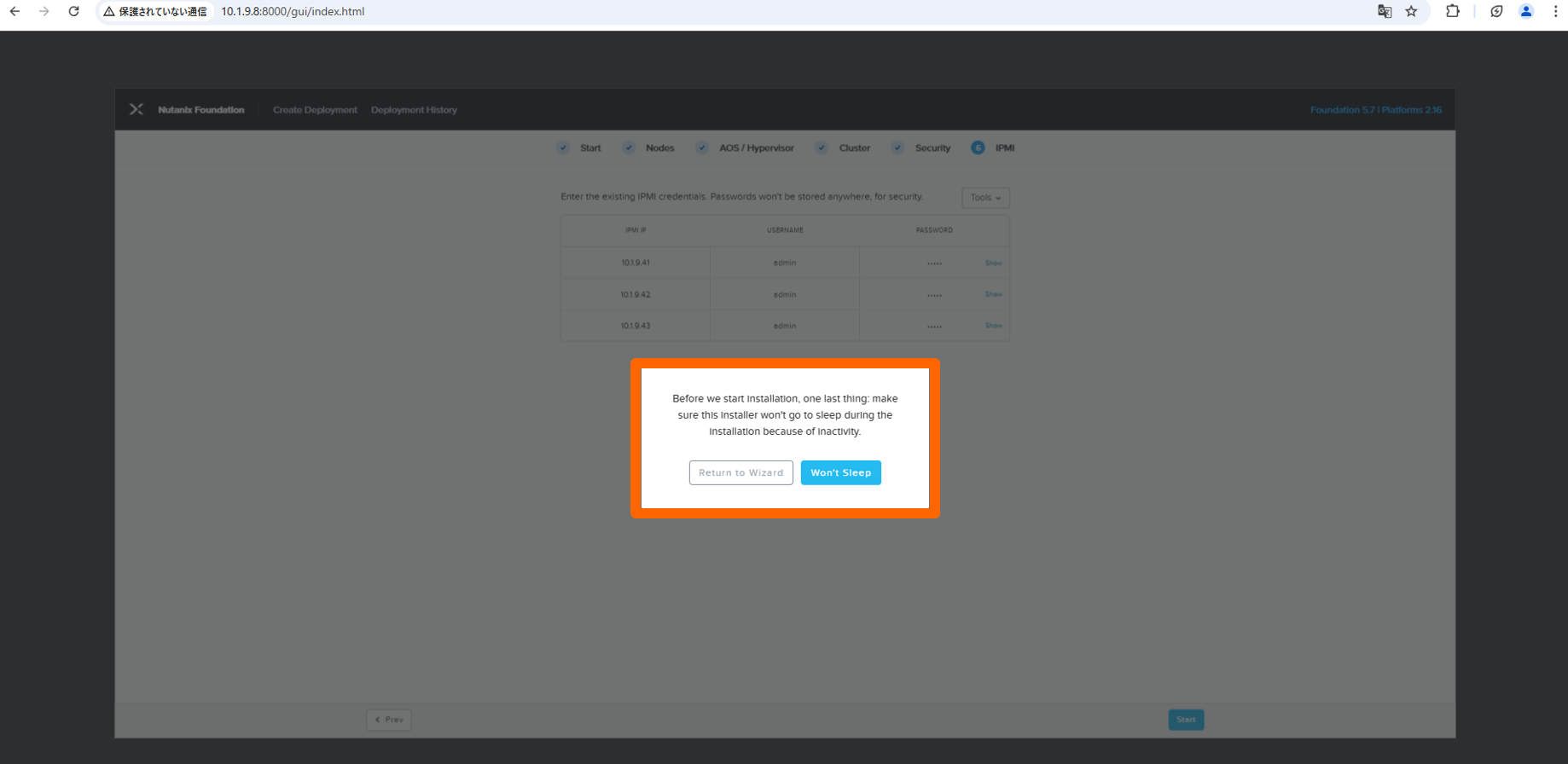
Task: Go to the Nodes wizard step
Action: tap(659, 148)
